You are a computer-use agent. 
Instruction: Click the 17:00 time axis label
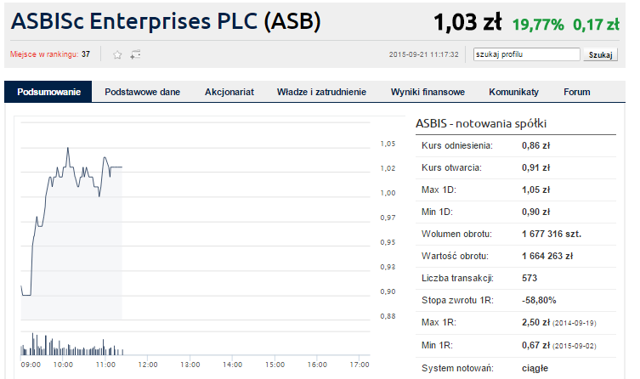coord(359,364)
